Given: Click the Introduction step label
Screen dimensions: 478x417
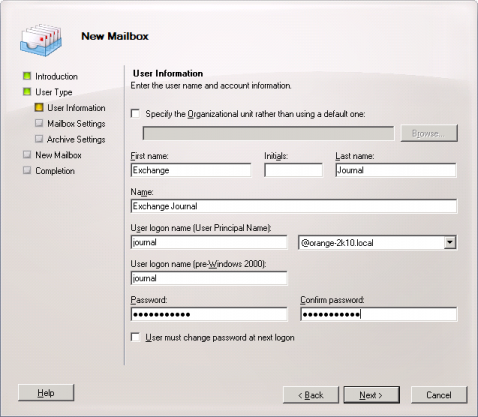Looking at the screenshot, I should coord(56,76).
